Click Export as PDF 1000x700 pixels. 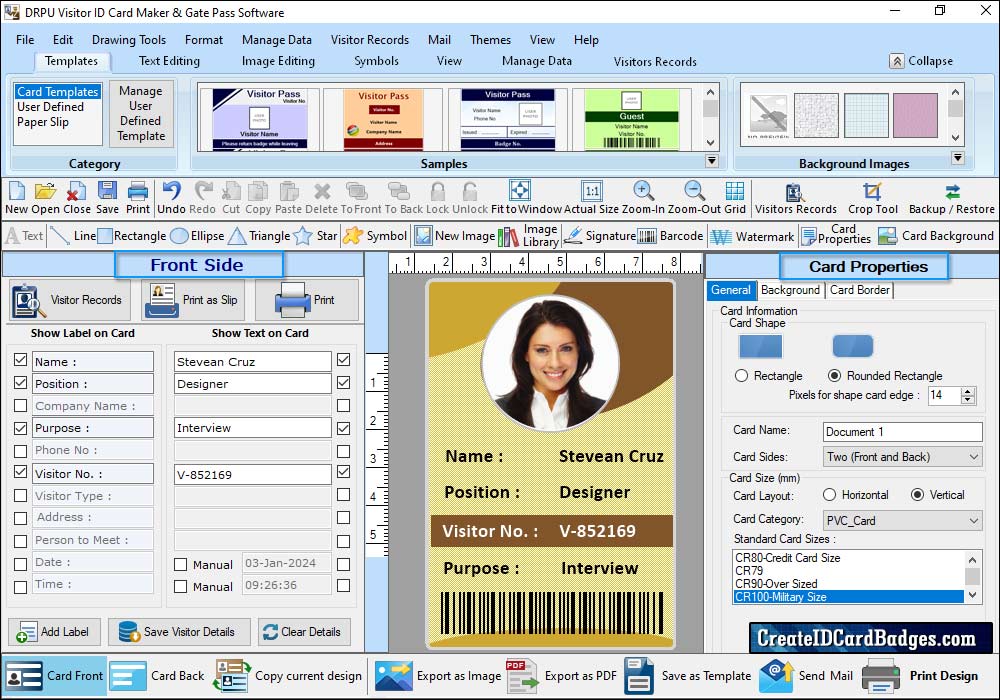[562, 676]
